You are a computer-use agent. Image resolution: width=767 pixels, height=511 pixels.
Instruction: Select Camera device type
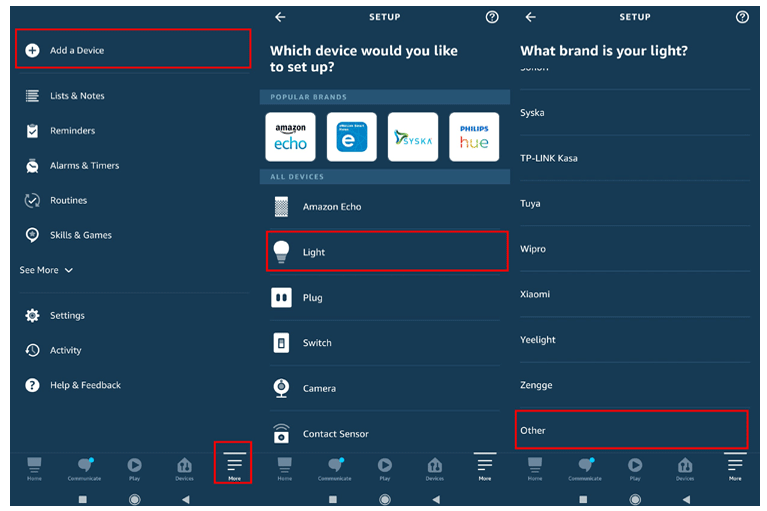tap(385, 388)
